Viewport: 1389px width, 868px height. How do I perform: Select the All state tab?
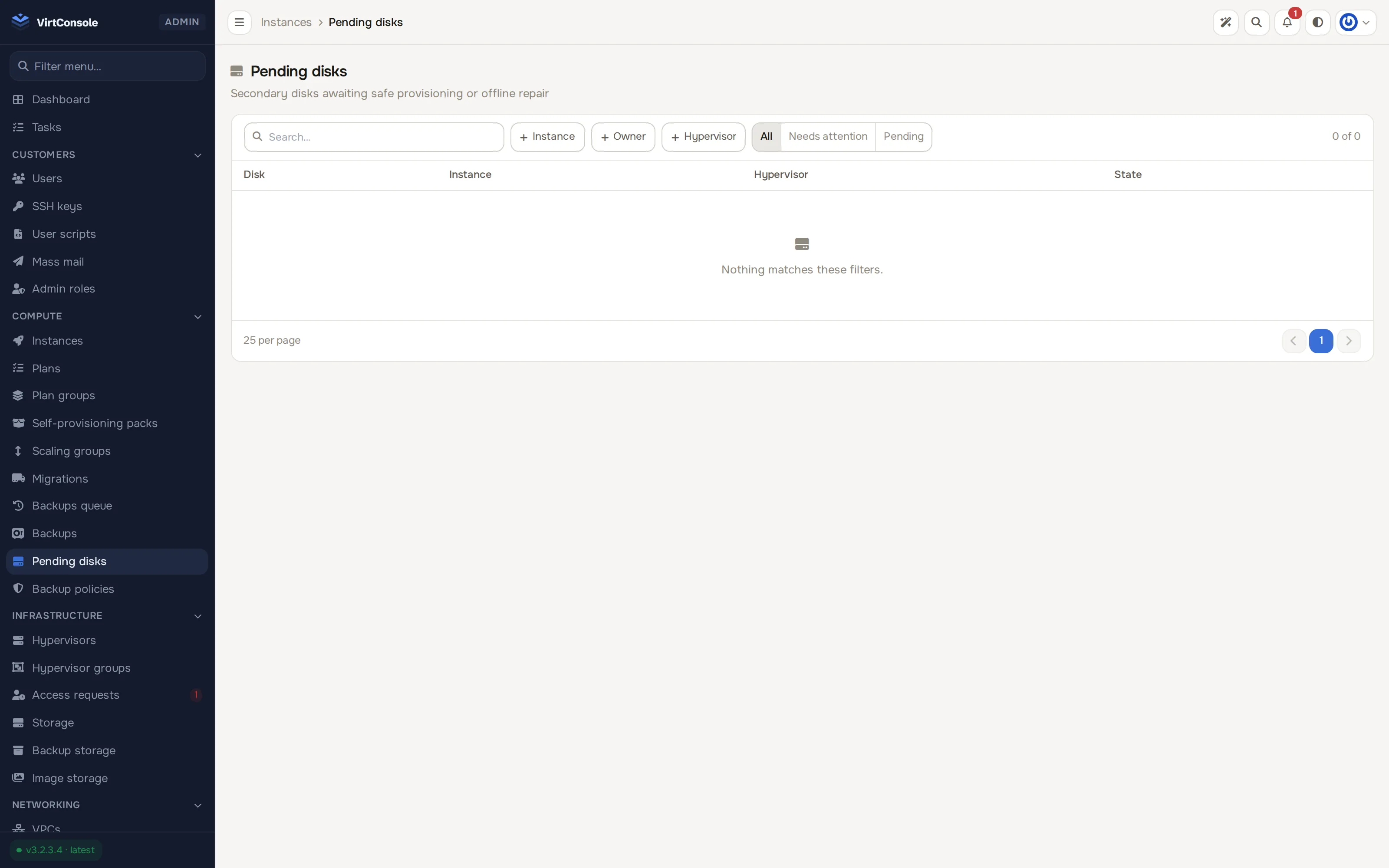click(766, 137)
